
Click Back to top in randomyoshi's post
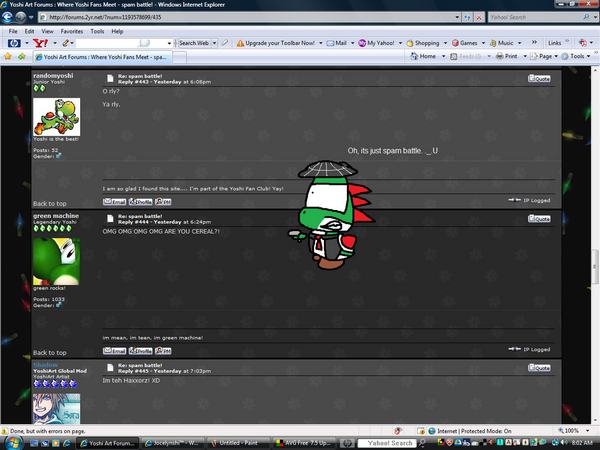(50, 204)
